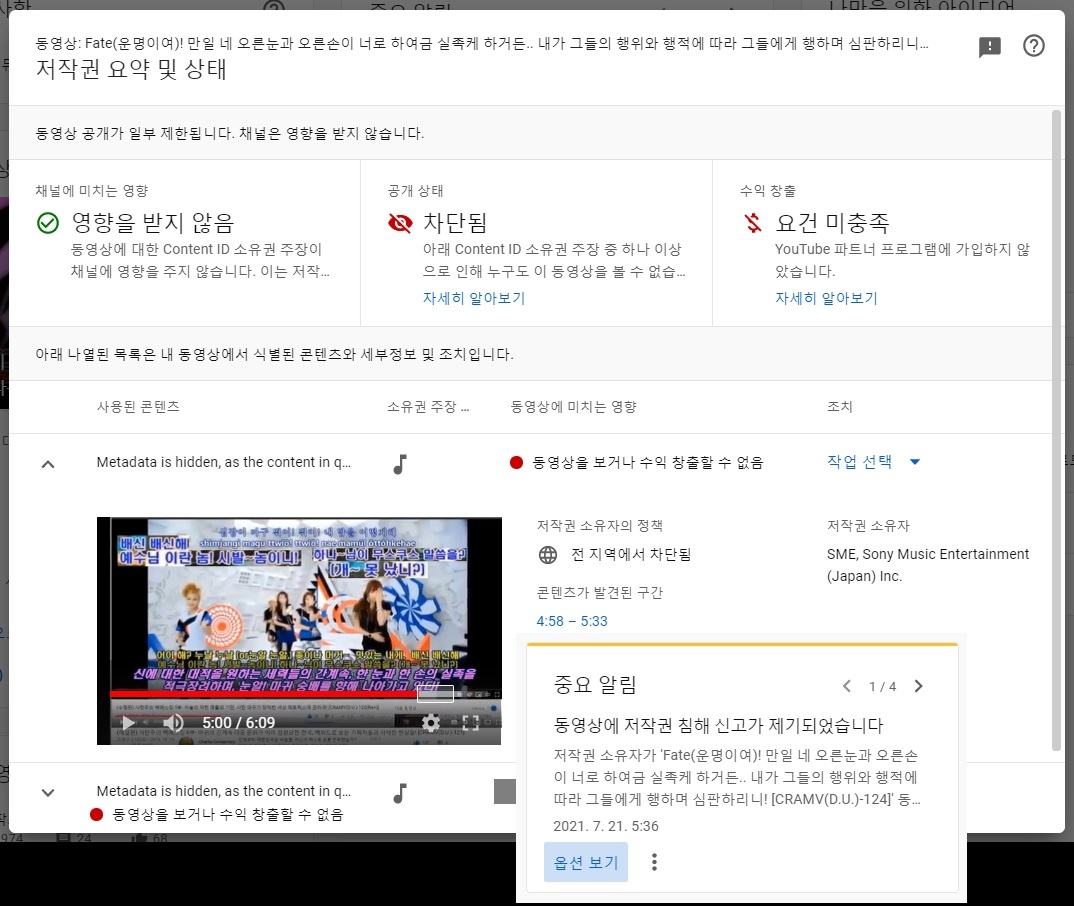The image size is (1074, 906).
Task: Play the video preview
Action: click(127, 722)
